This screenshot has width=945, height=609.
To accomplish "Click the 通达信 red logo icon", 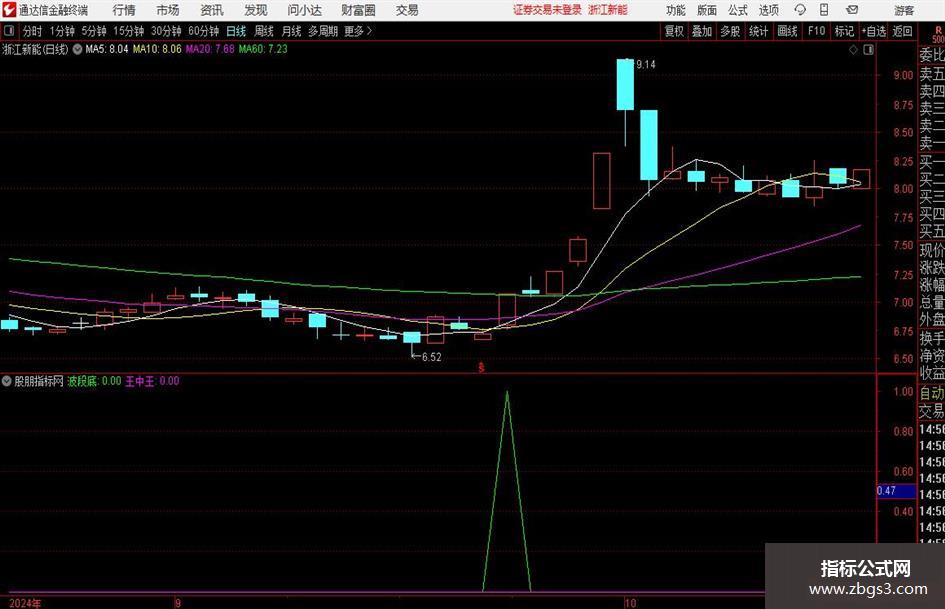I will click(x=9, y=10).
